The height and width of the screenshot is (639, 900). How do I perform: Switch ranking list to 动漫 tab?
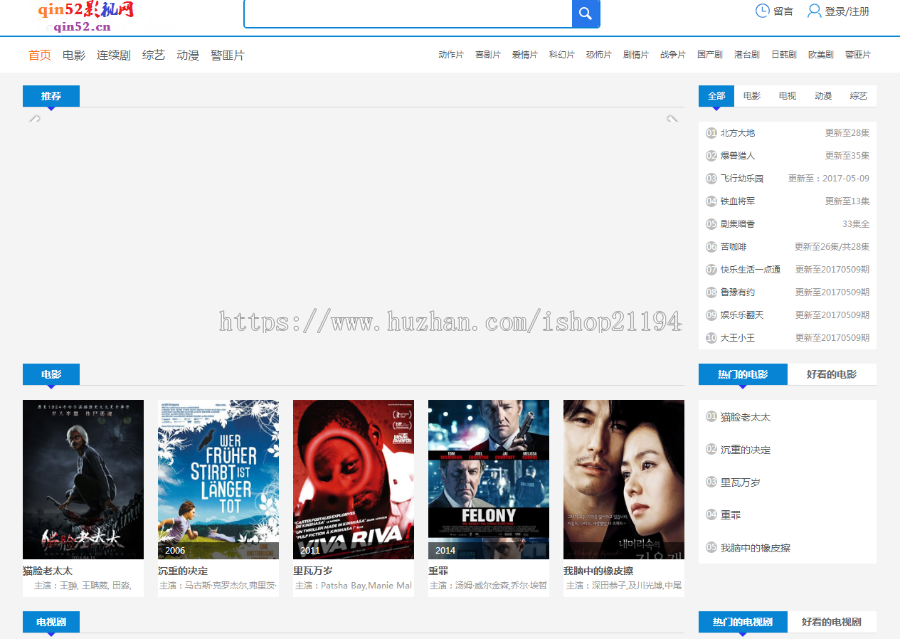pyautogui.click(x=823, y=96)
